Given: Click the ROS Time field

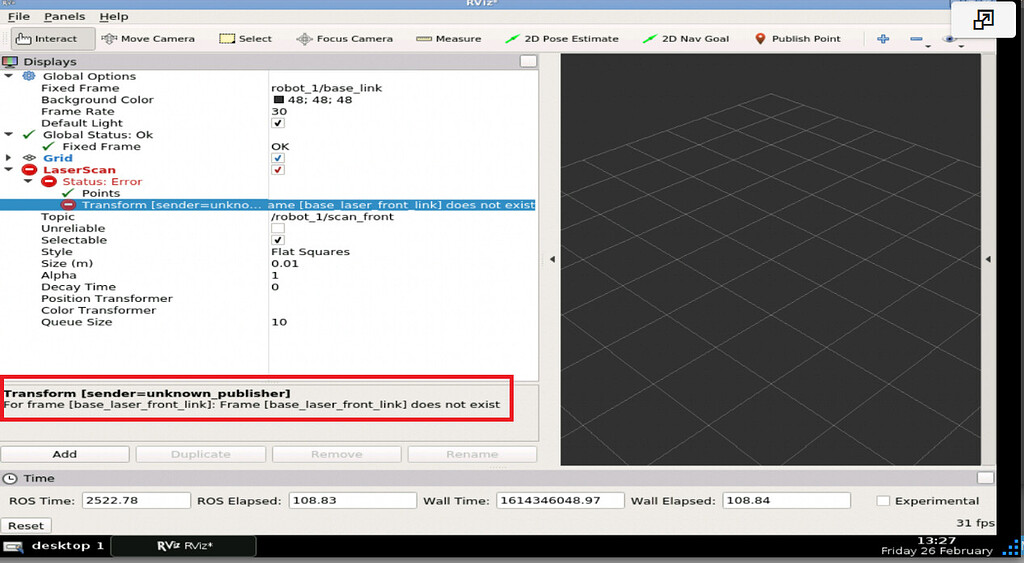Looking at the screenshot, I should click(x=136, y=501).
